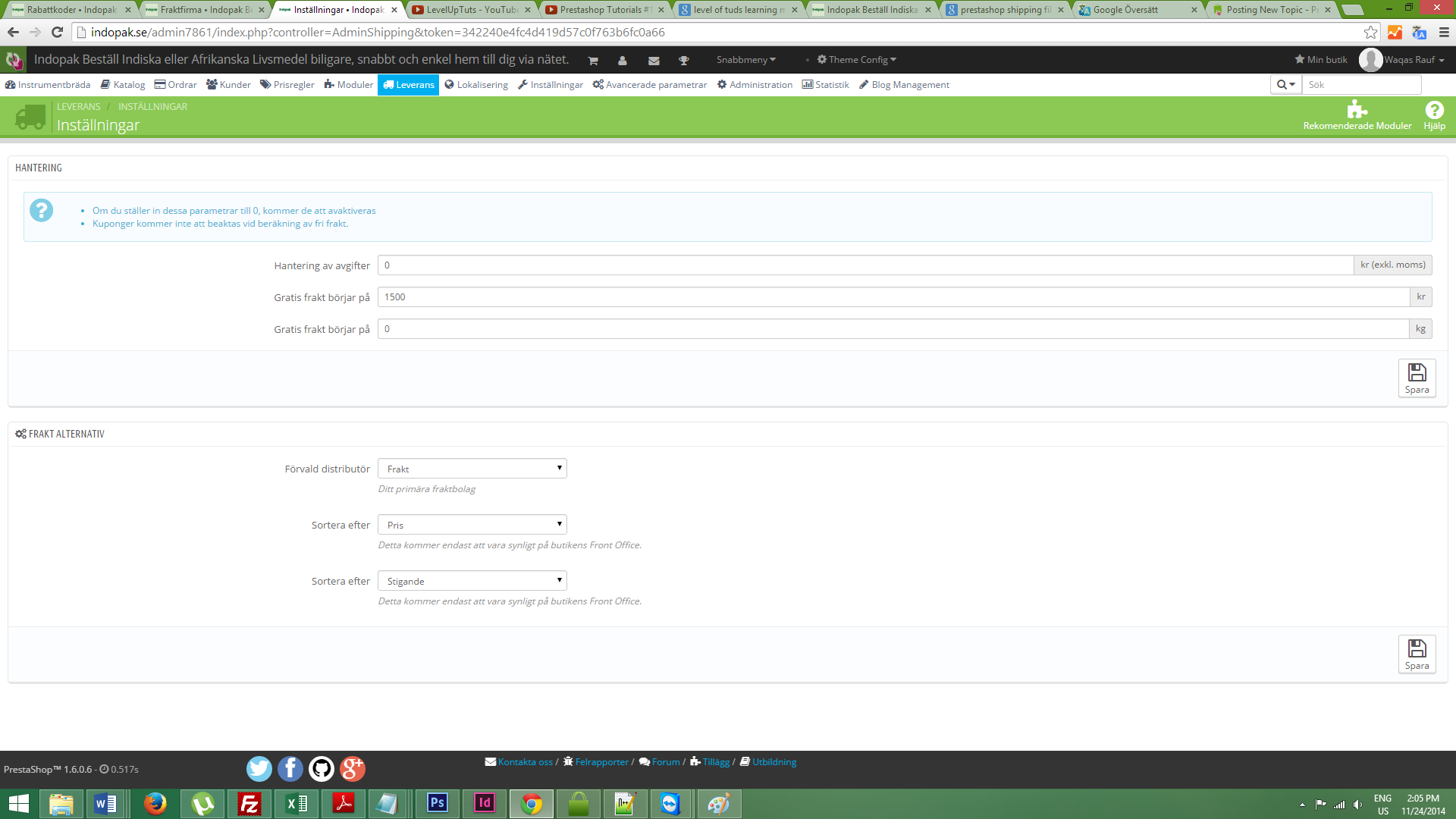The width and height of the screenshot is (1456, 819).
Task: Open the Stigande sort order dropdown
Action: coord(472,581)
